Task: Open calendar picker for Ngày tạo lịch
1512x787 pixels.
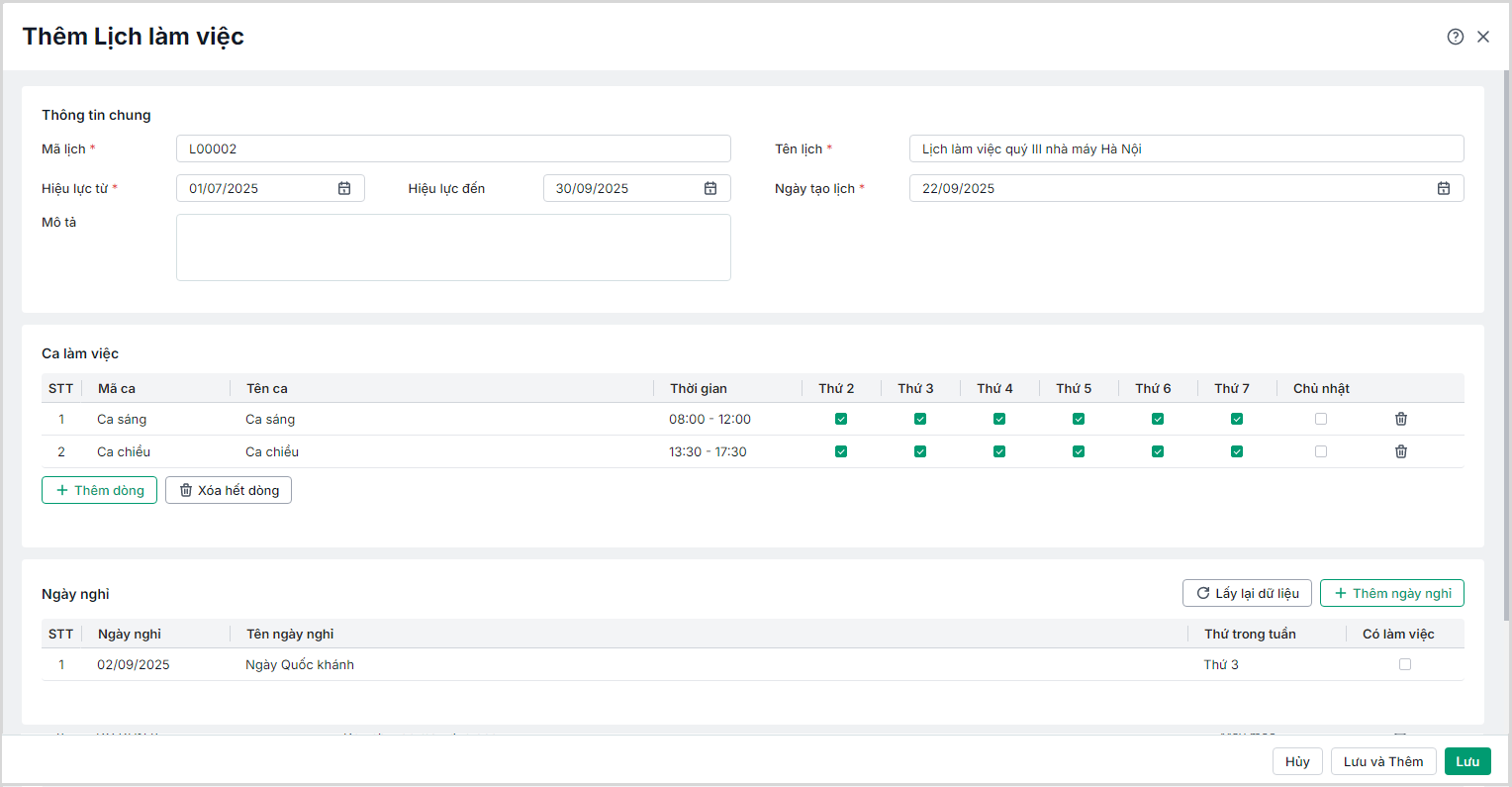Action: pyautogui.click(x=1444, y=188)
